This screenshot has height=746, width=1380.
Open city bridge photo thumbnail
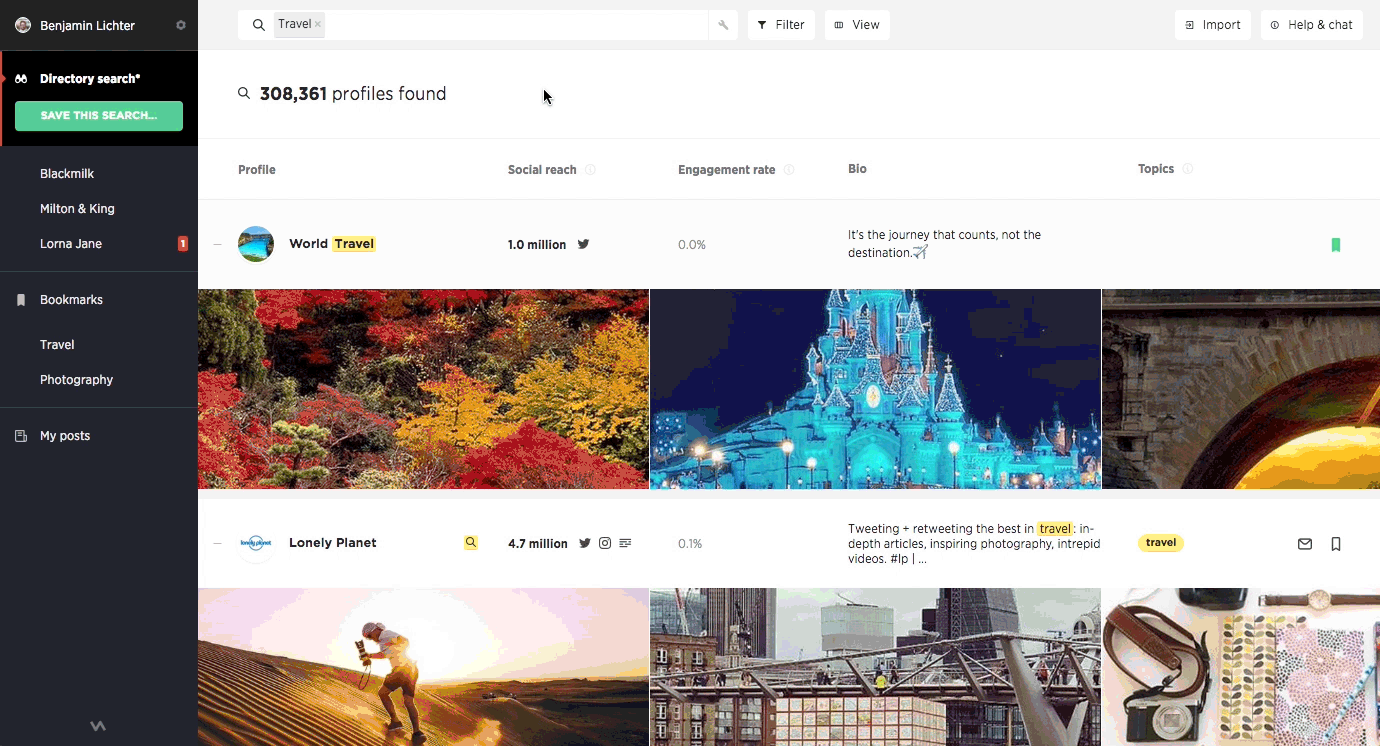point(875,667)
